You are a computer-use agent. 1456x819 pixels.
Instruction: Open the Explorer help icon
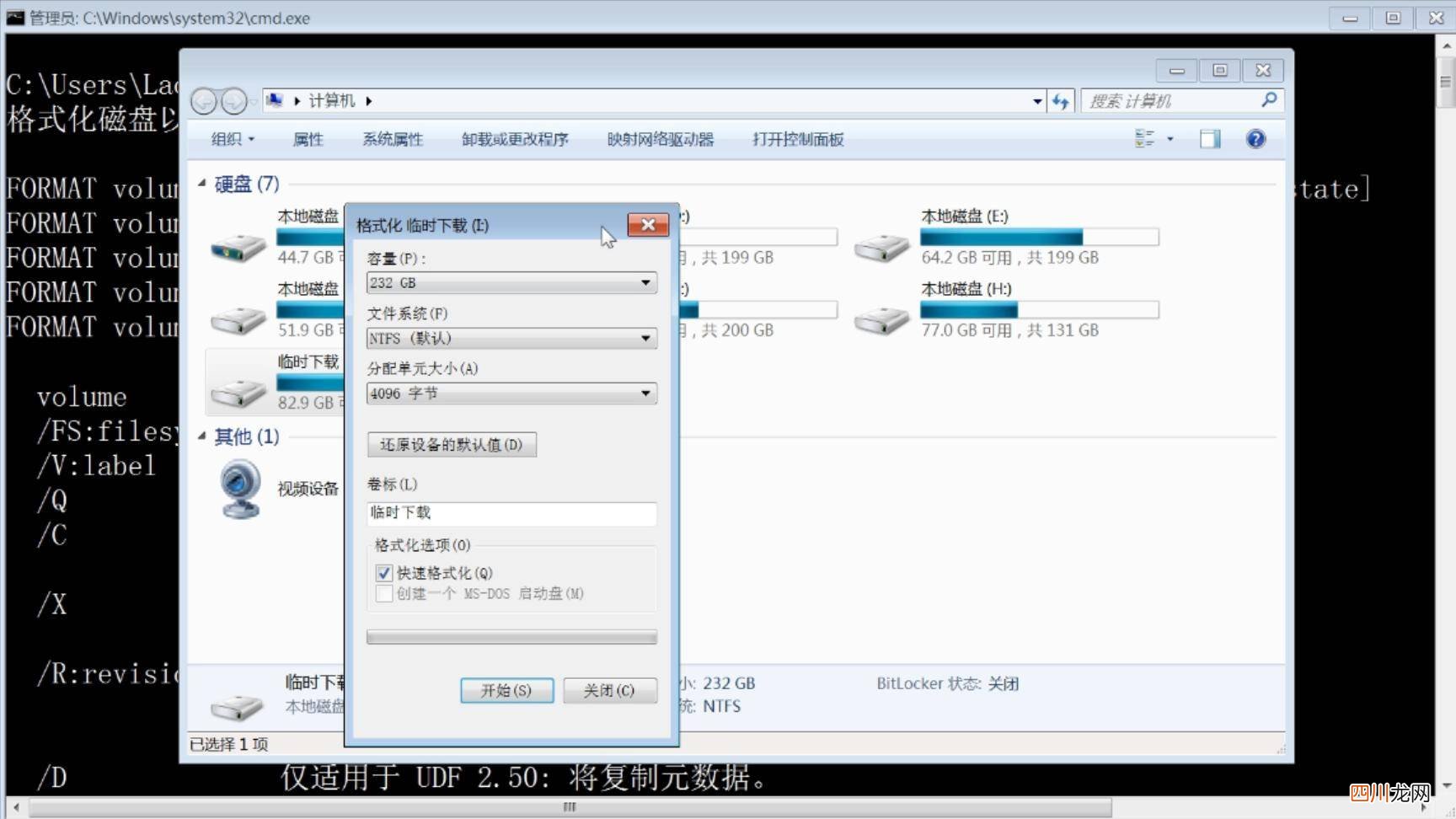[1255, 139]
